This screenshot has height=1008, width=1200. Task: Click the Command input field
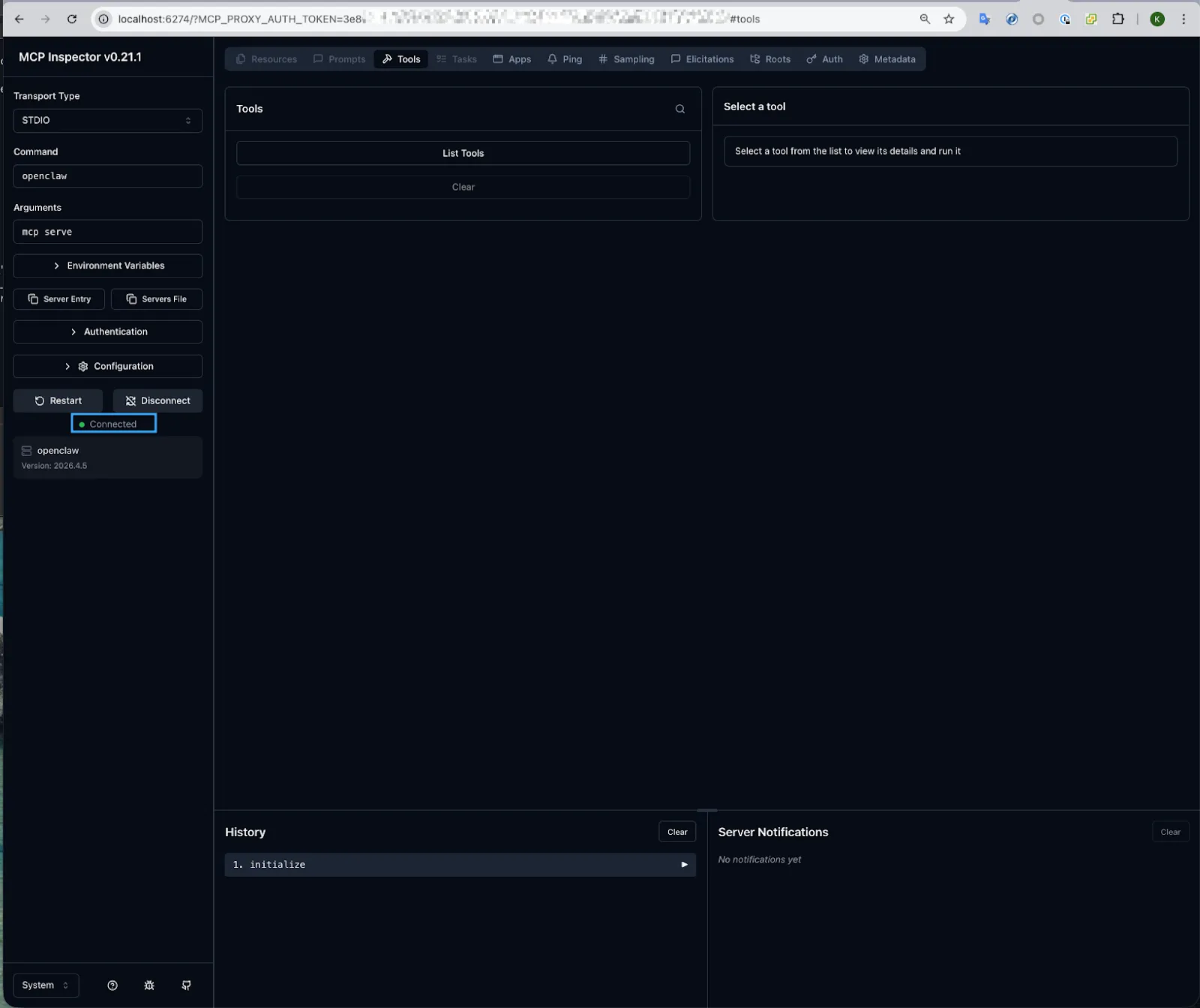108,176
